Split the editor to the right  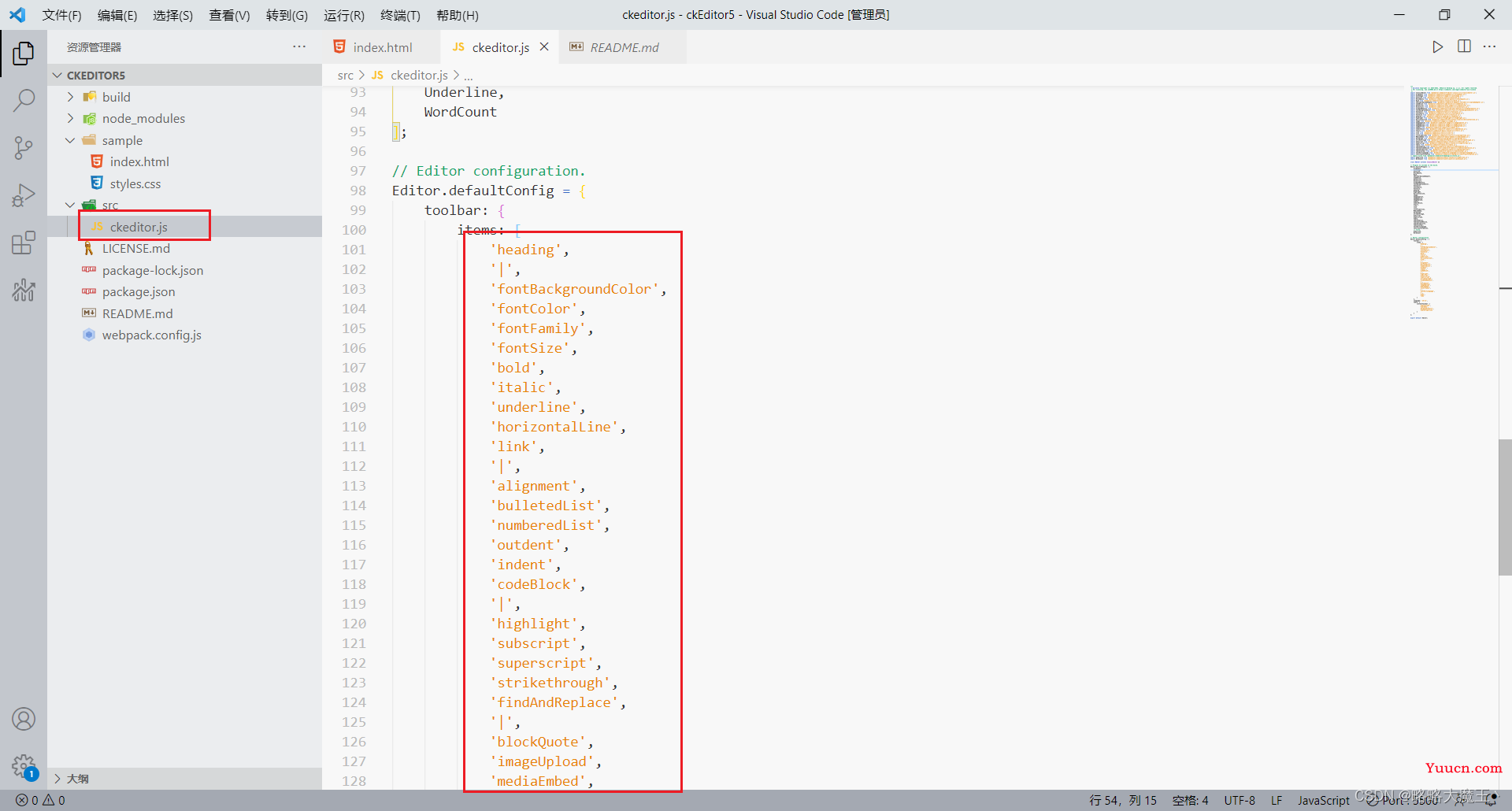[x=1464, y=46]
